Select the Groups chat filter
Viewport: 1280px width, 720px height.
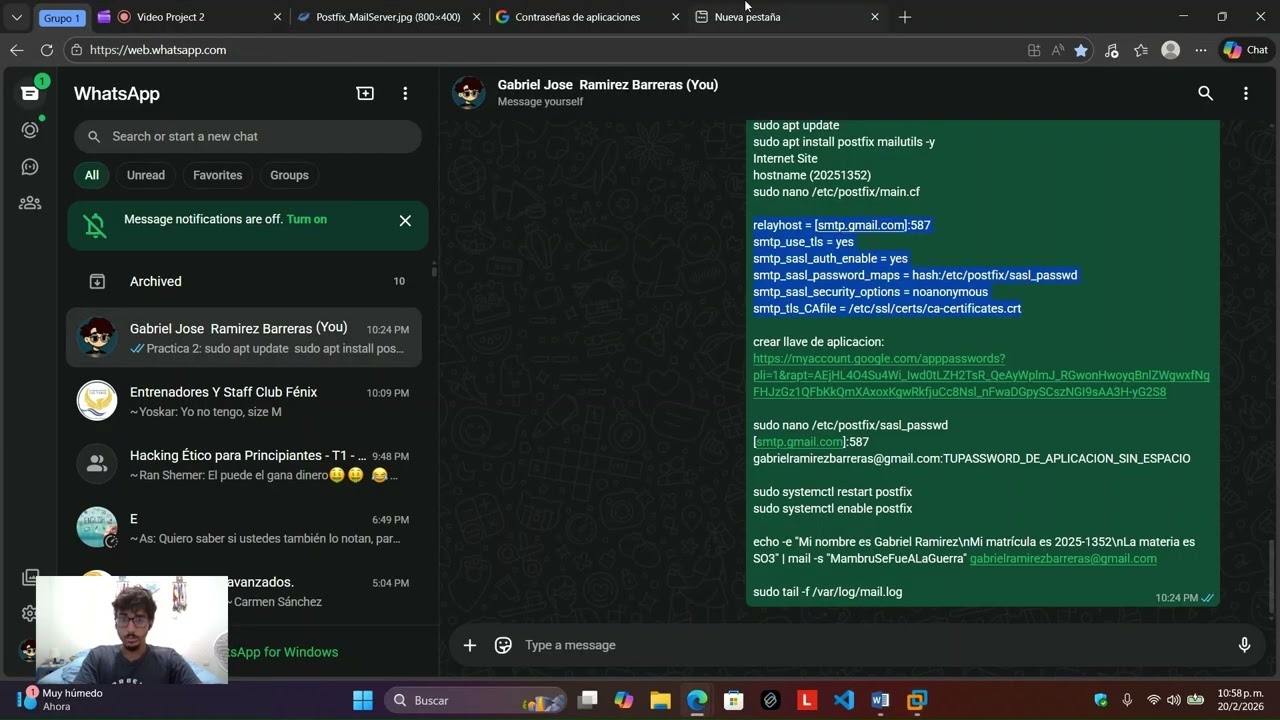[289, 175]
